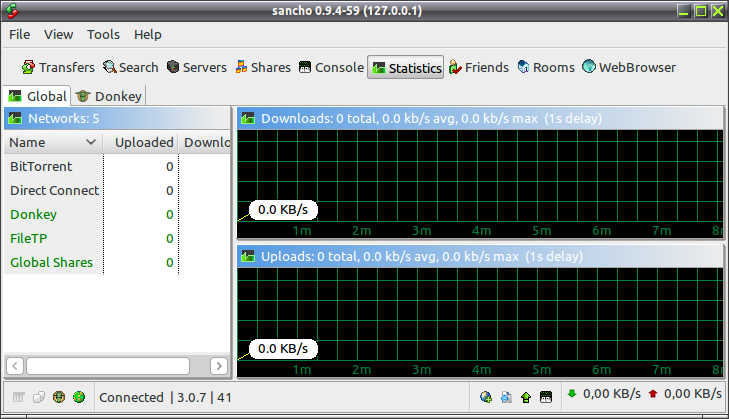Open the Tools menu
This screenshot has height=419, width=729.
pyautogui.click(x=103, y=34)
